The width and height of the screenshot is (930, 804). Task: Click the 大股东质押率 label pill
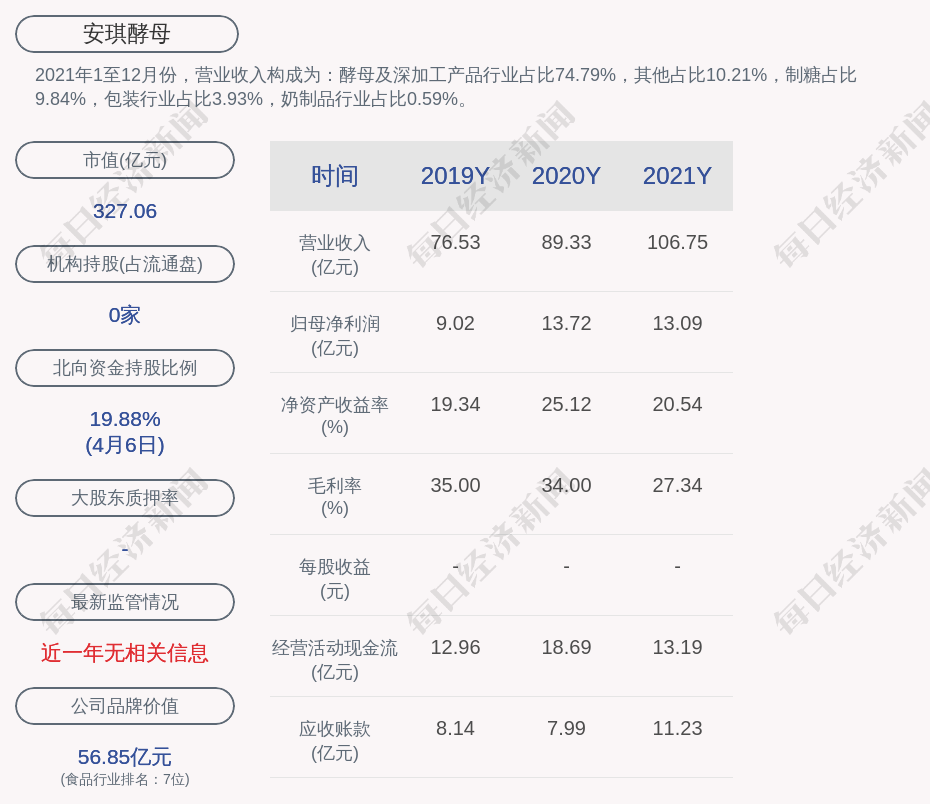point(125,498)
